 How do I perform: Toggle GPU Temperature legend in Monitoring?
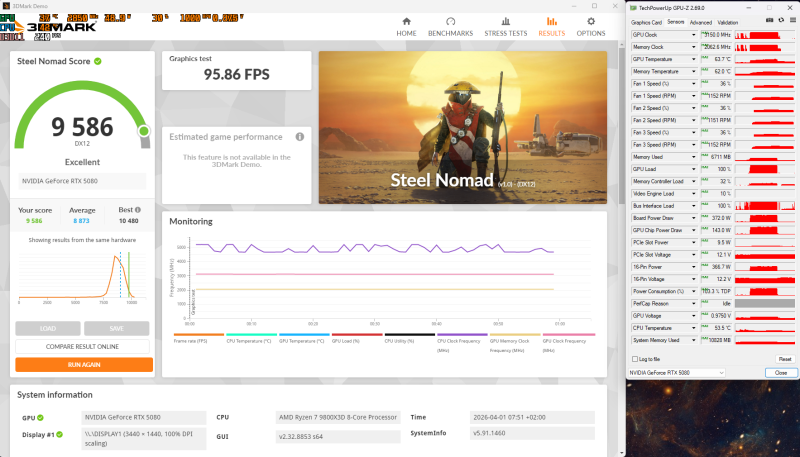coord(304,338)
